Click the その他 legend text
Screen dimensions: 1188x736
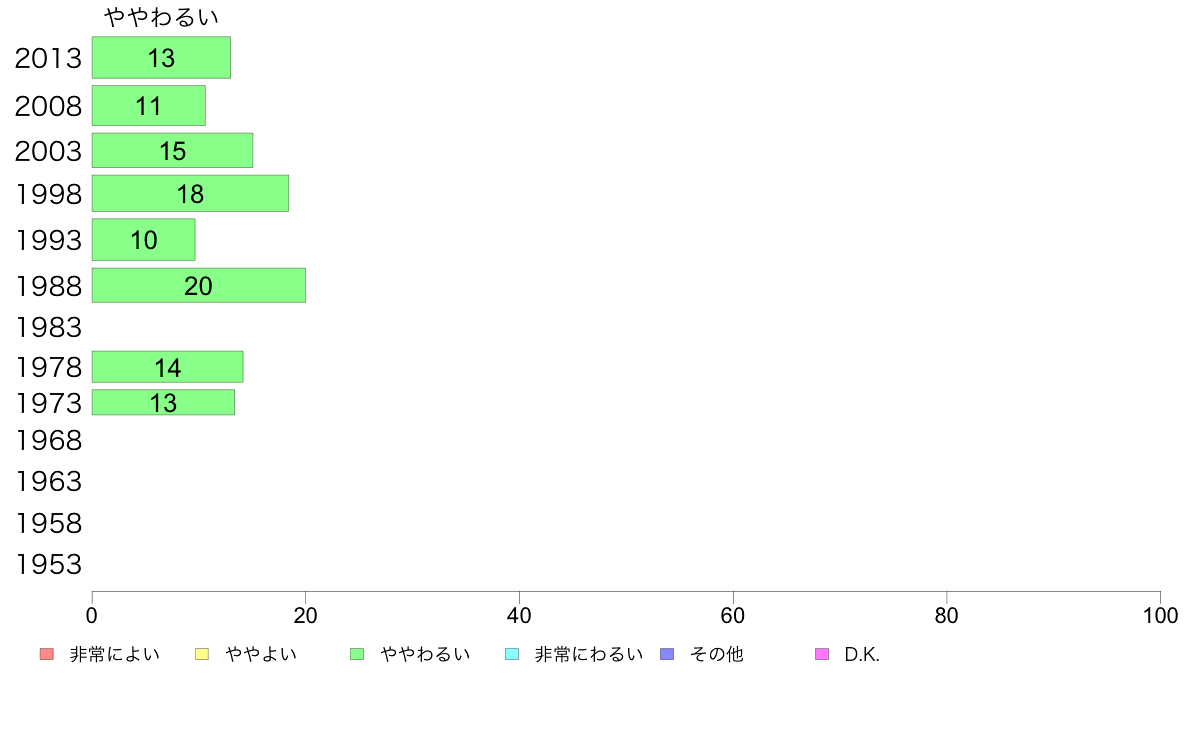[717, 654]
